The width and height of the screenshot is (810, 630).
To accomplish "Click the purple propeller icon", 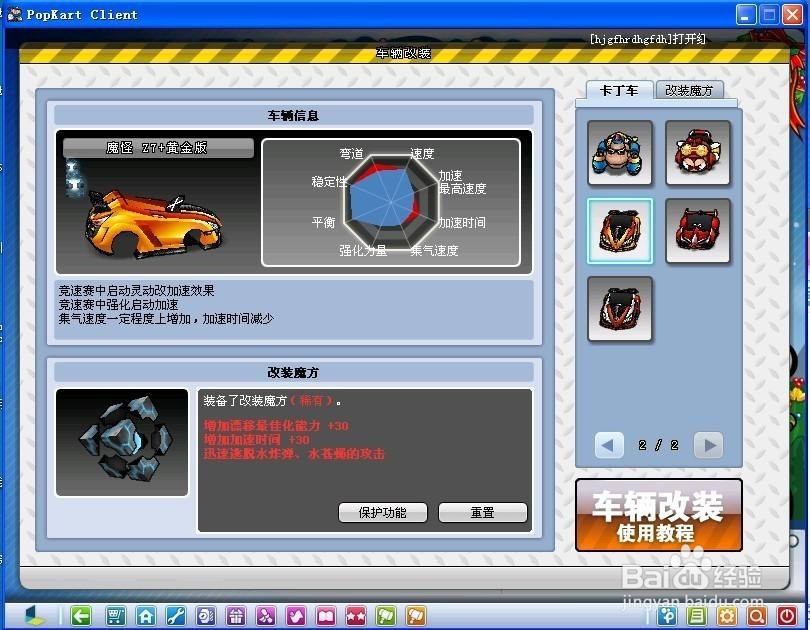I will coord(266,616).
